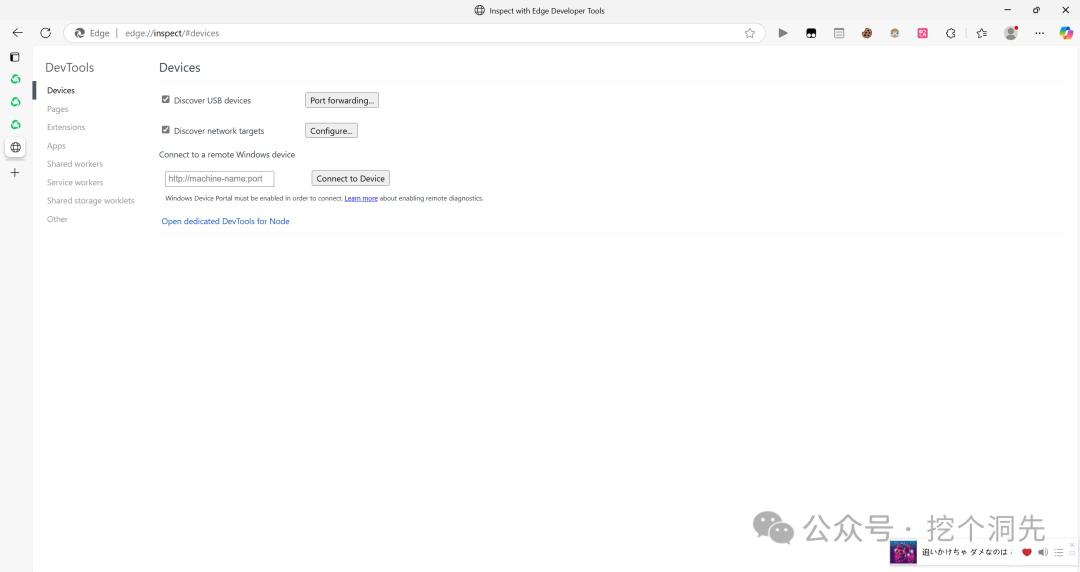Open the pink translate extension icon
The height and width of the screenshot is (572, 1080).
coord(922,33)
